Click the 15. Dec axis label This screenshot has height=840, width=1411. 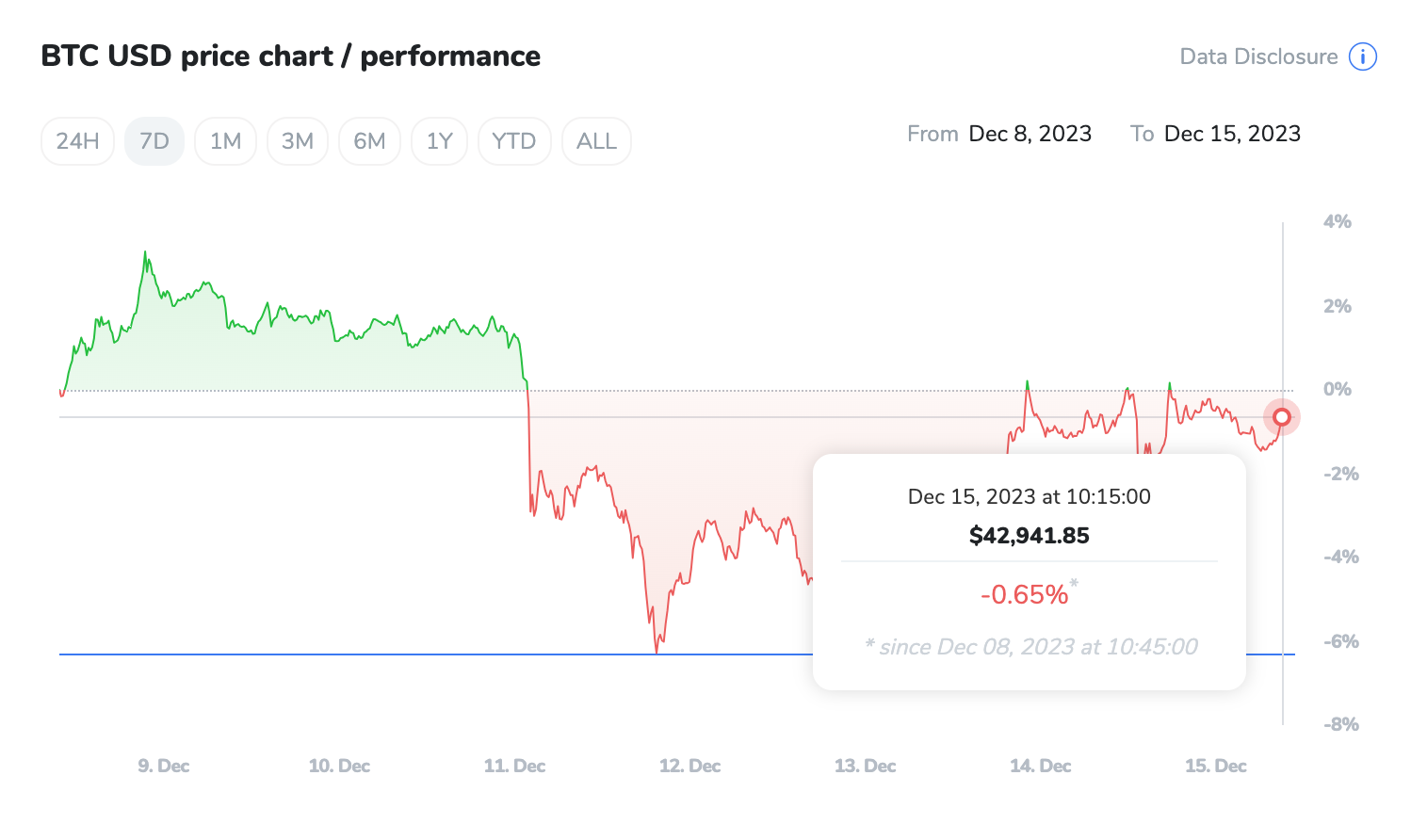(1215, 766)
